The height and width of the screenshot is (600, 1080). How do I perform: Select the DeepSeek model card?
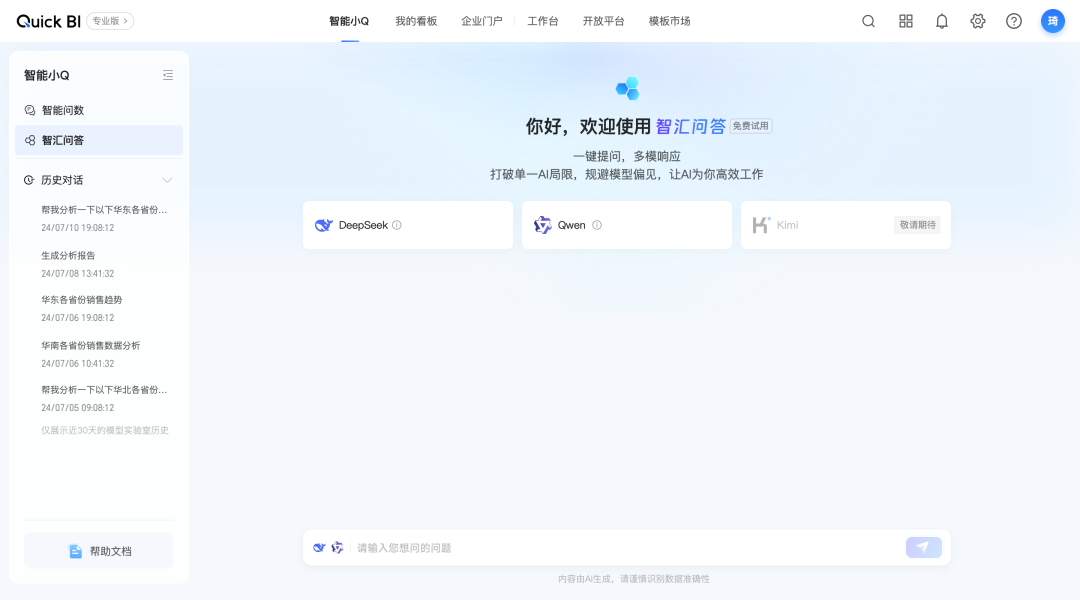point(408,225)
